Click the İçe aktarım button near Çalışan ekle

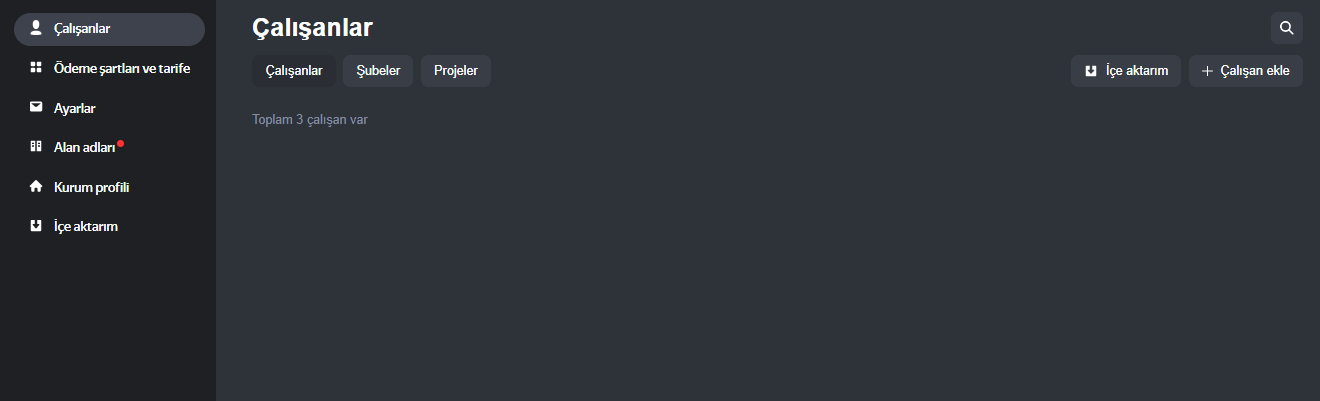pos(1126,71)
